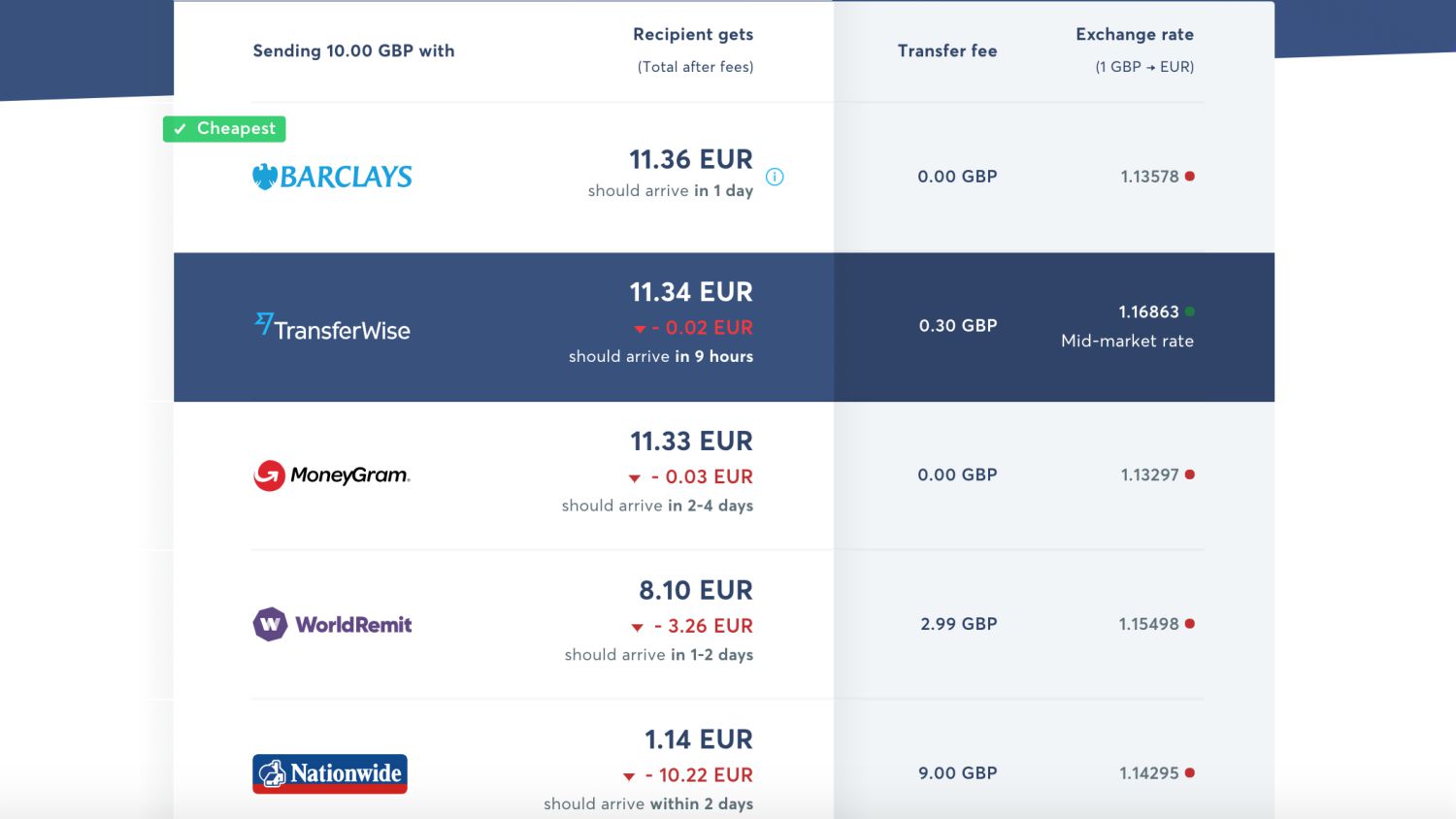Click the red dot next to 1.13578 rate
Image resolution: width=1456 pixels, height=819 pixels.
click(1190, 177)
